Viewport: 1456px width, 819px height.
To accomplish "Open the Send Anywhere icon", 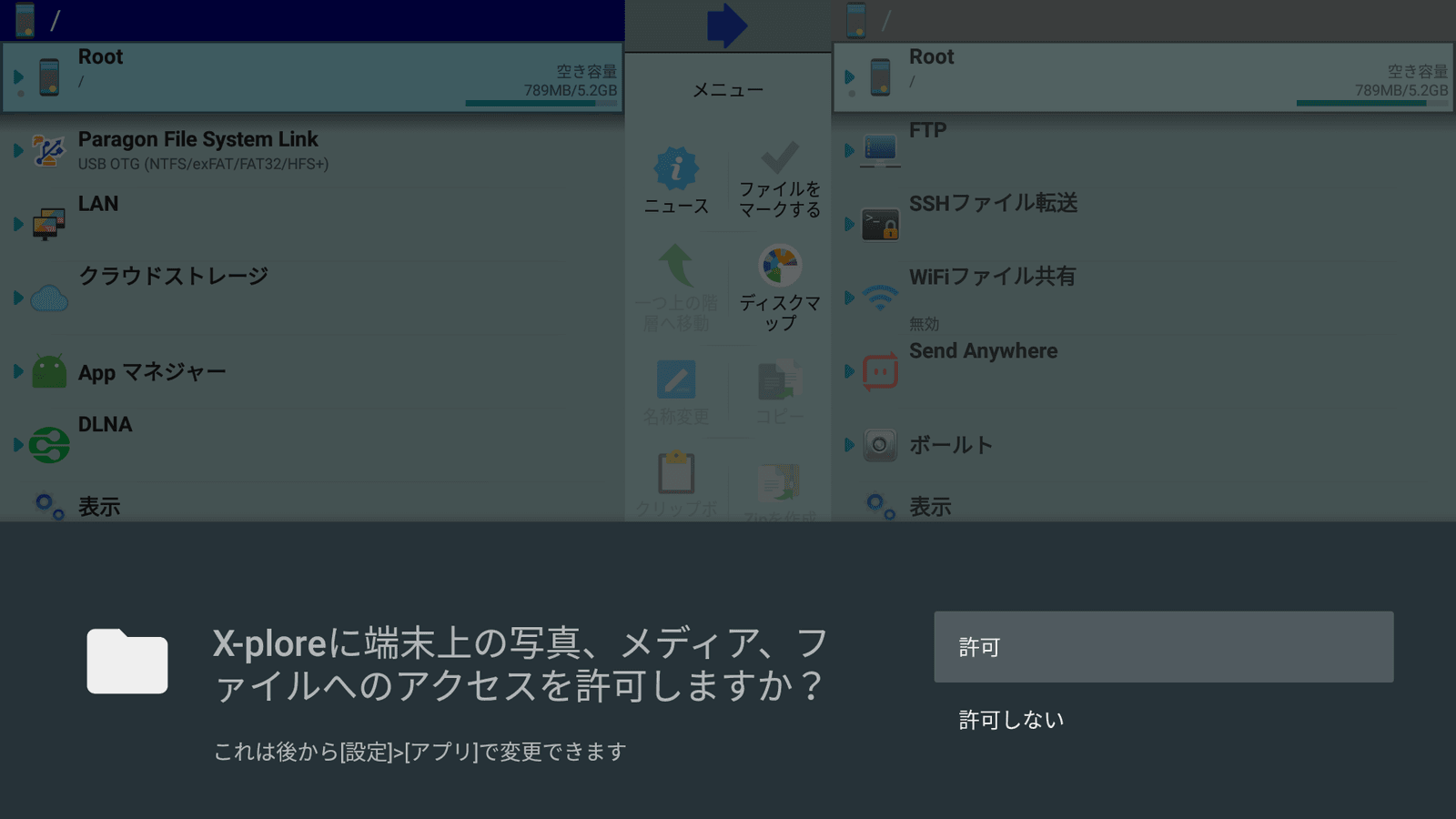I will pyautogui.click(x=880, y=371).
